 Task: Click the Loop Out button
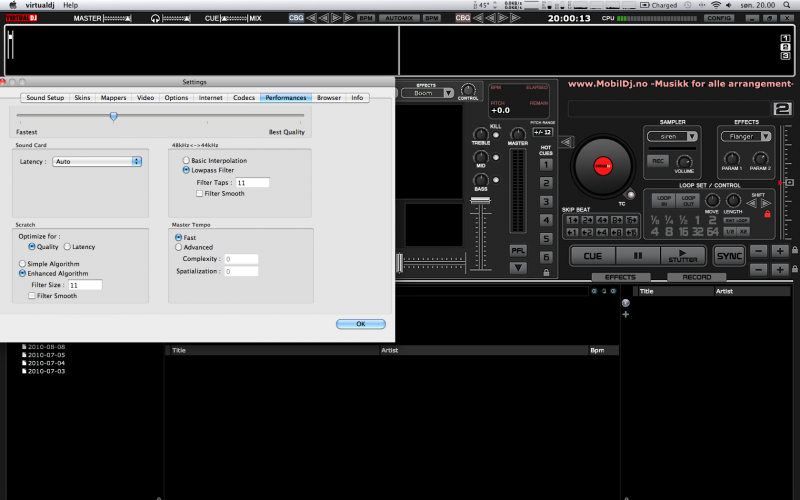point(688,201)
